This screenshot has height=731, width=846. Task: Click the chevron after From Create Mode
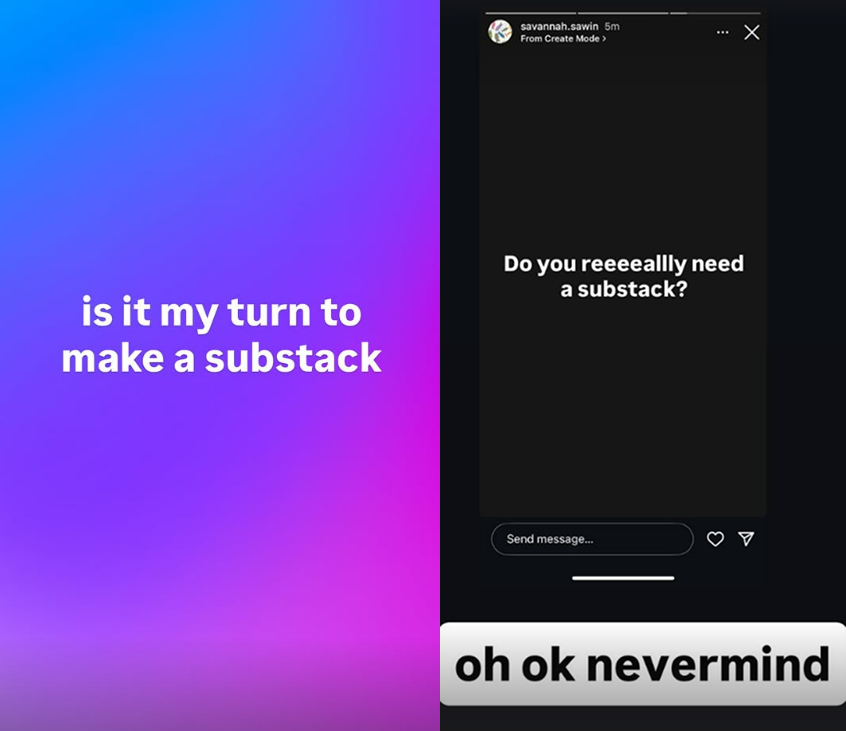tap(604, 39)
